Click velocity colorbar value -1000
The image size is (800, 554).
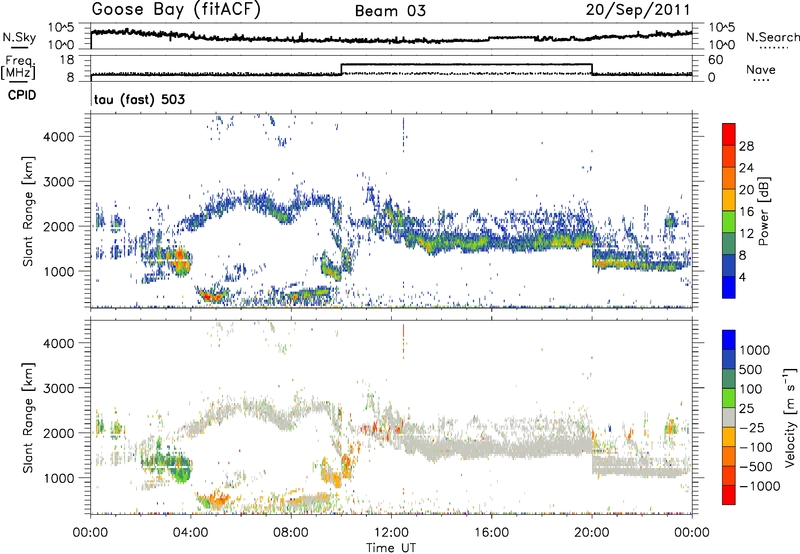coord(759,486)
